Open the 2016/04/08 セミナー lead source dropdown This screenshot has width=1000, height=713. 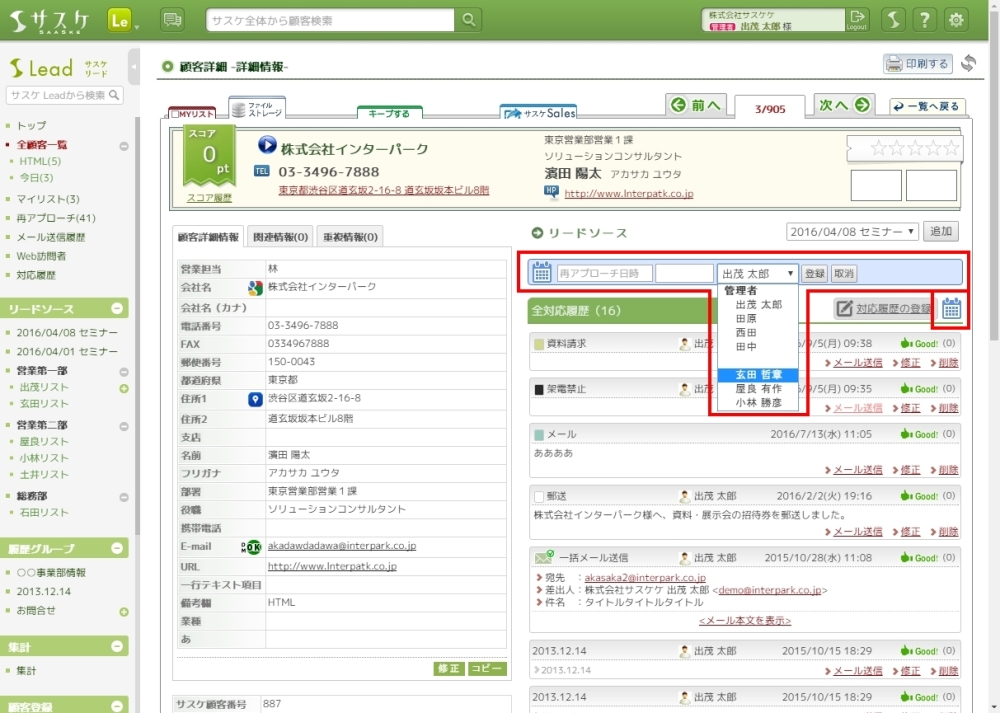pos(852,232)
